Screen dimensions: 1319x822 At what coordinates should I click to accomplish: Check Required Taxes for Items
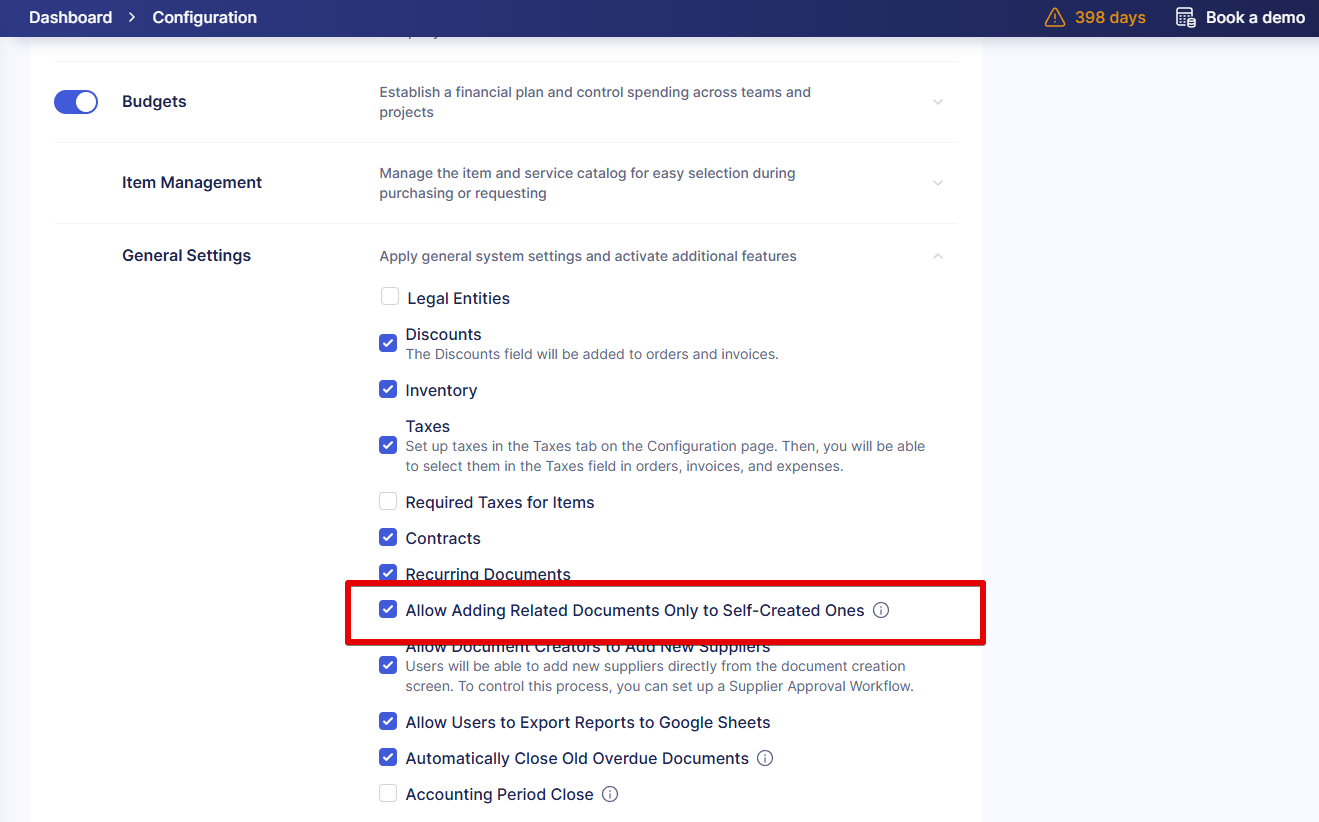388,502
